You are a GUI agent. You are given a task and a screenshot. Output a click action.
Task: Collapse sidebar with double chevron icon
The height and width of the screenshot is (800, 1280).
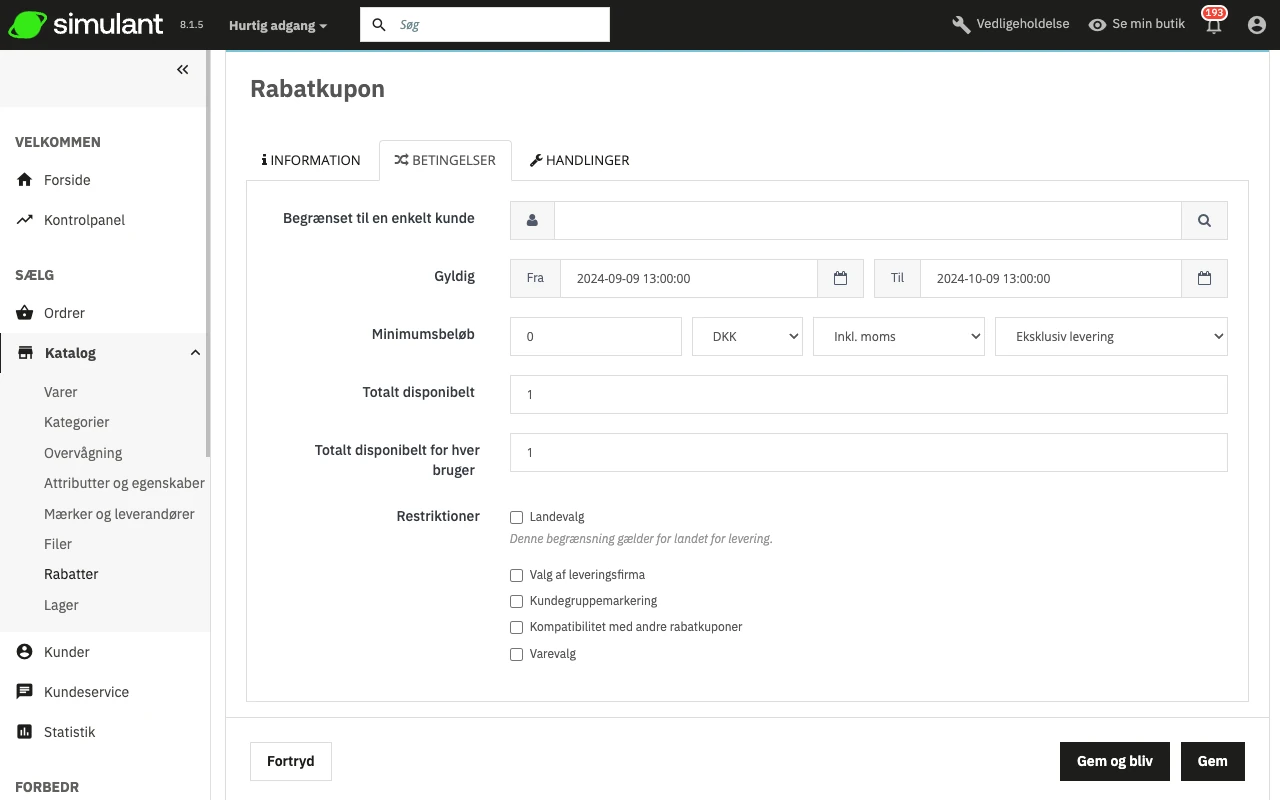click(183, 70)
